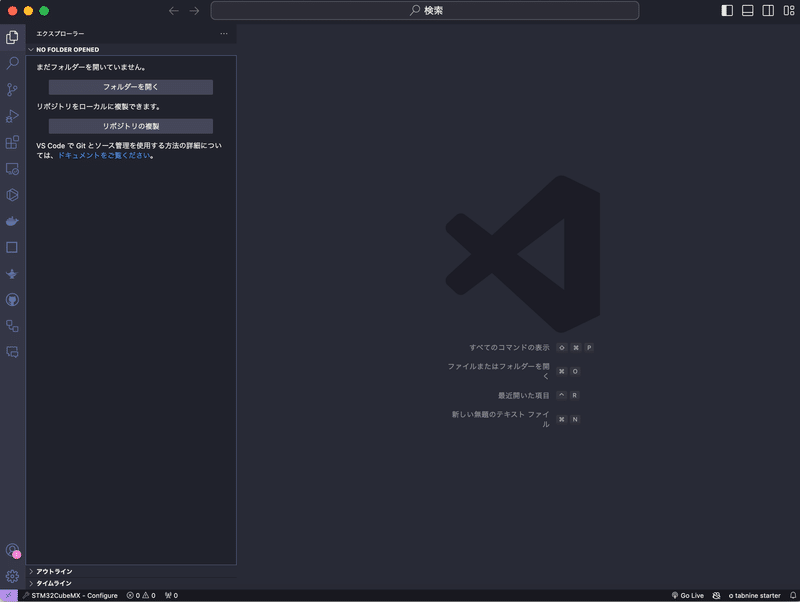Open the Run and Debug view
Image resolution: width=800 pixels, height=602 pixels.
point(12,116)
